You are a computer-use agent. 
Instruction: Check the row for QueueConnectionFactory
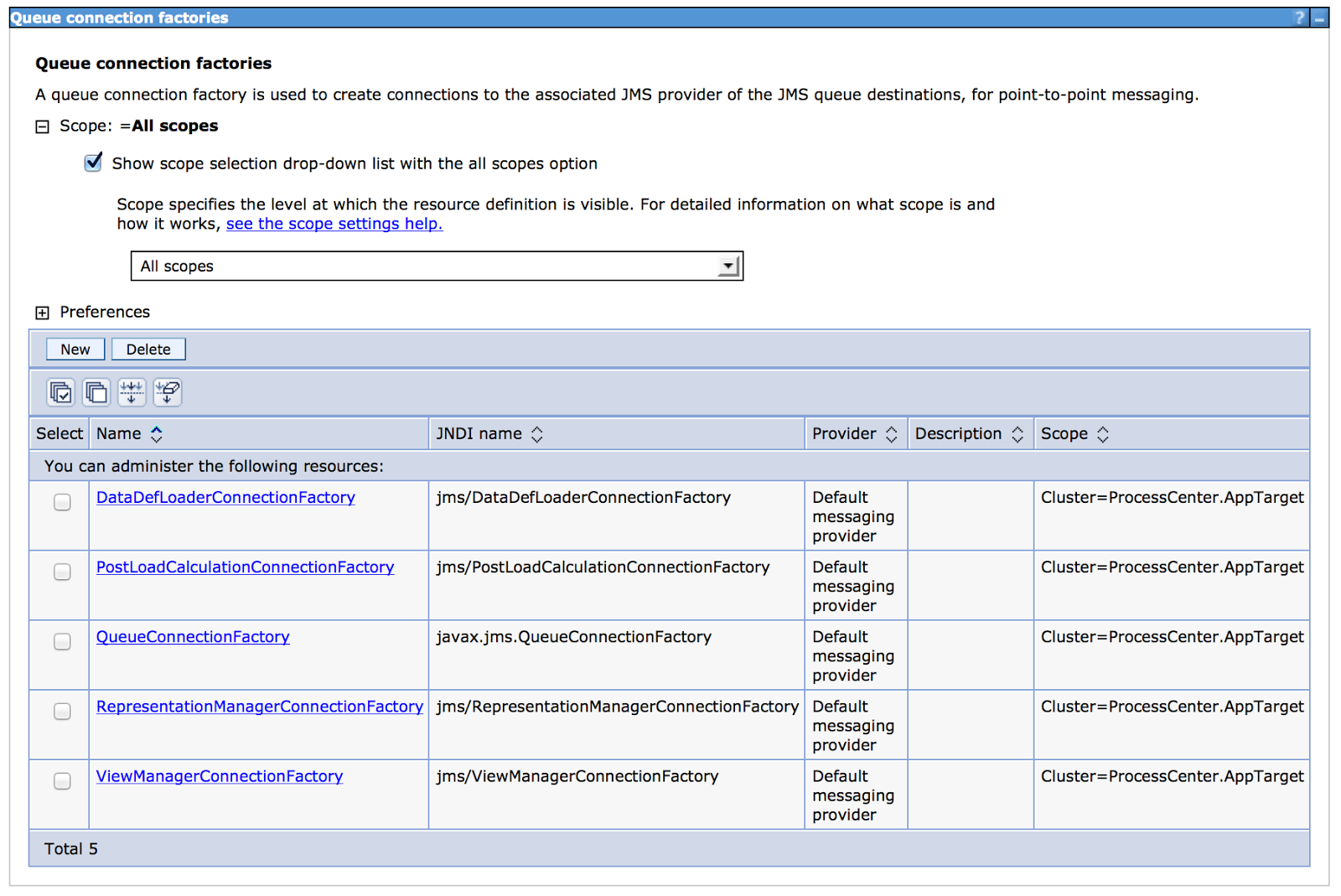click(61, 641)
